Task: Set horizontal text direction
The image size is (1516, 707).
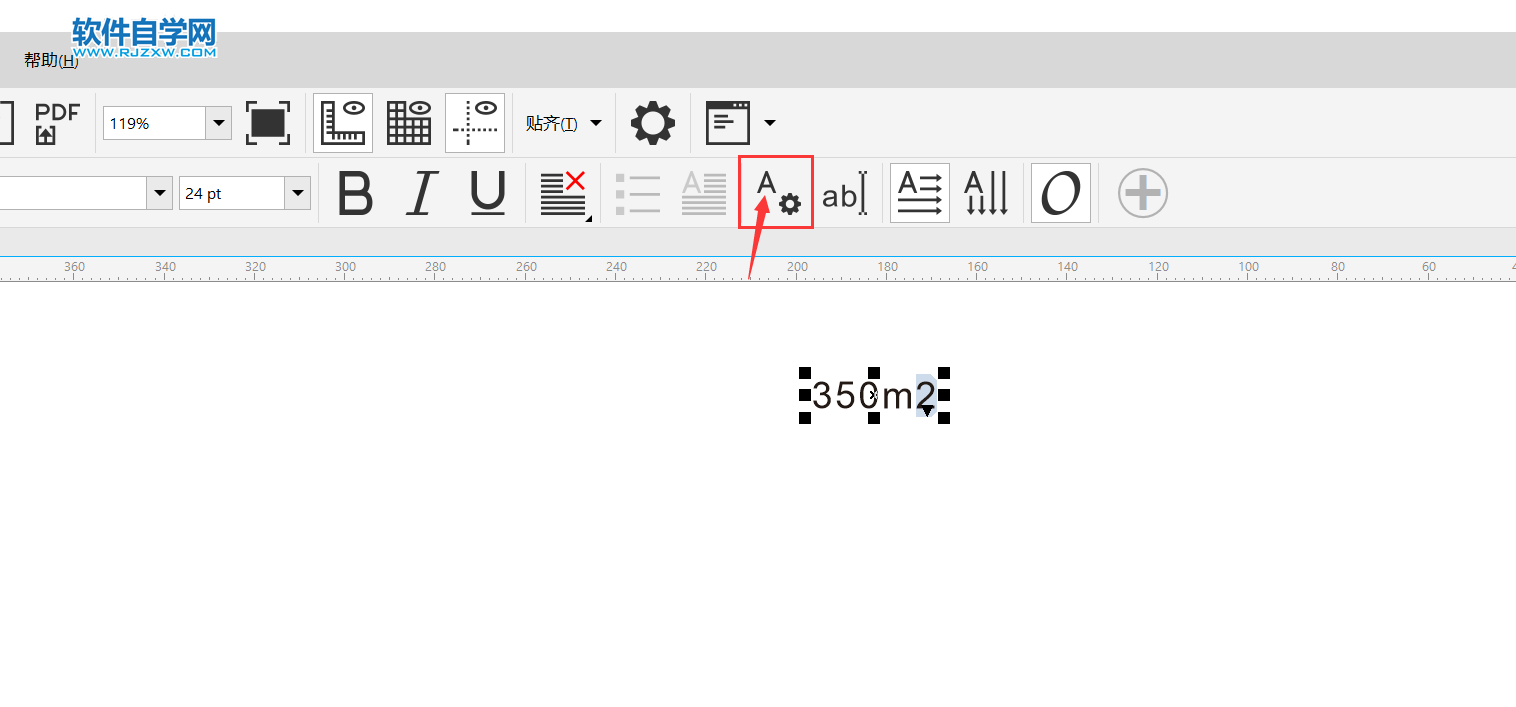Action: point(919,193)
